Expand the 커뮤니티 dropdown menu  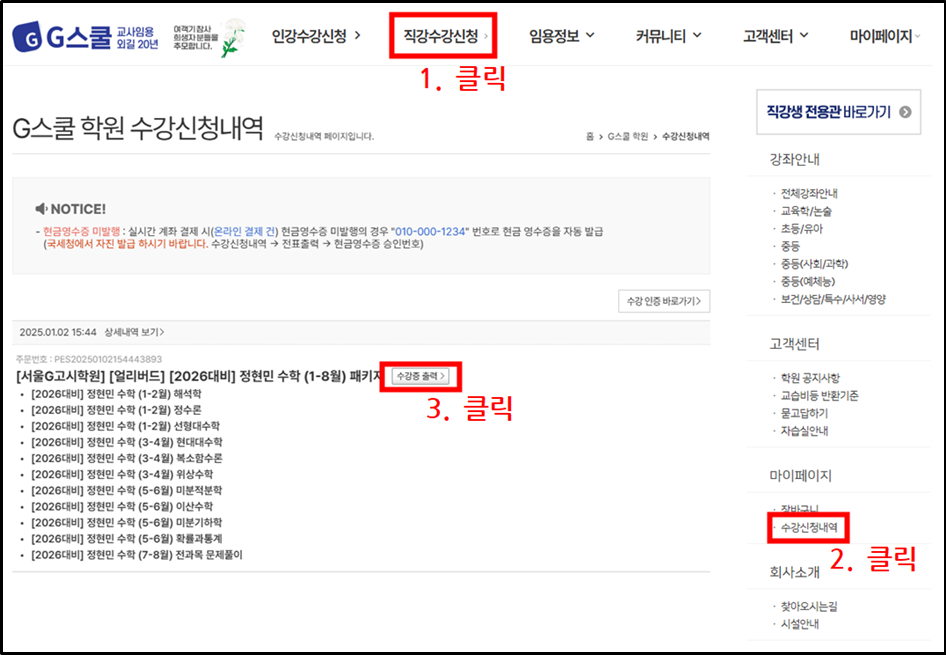(x=668, y=36)
